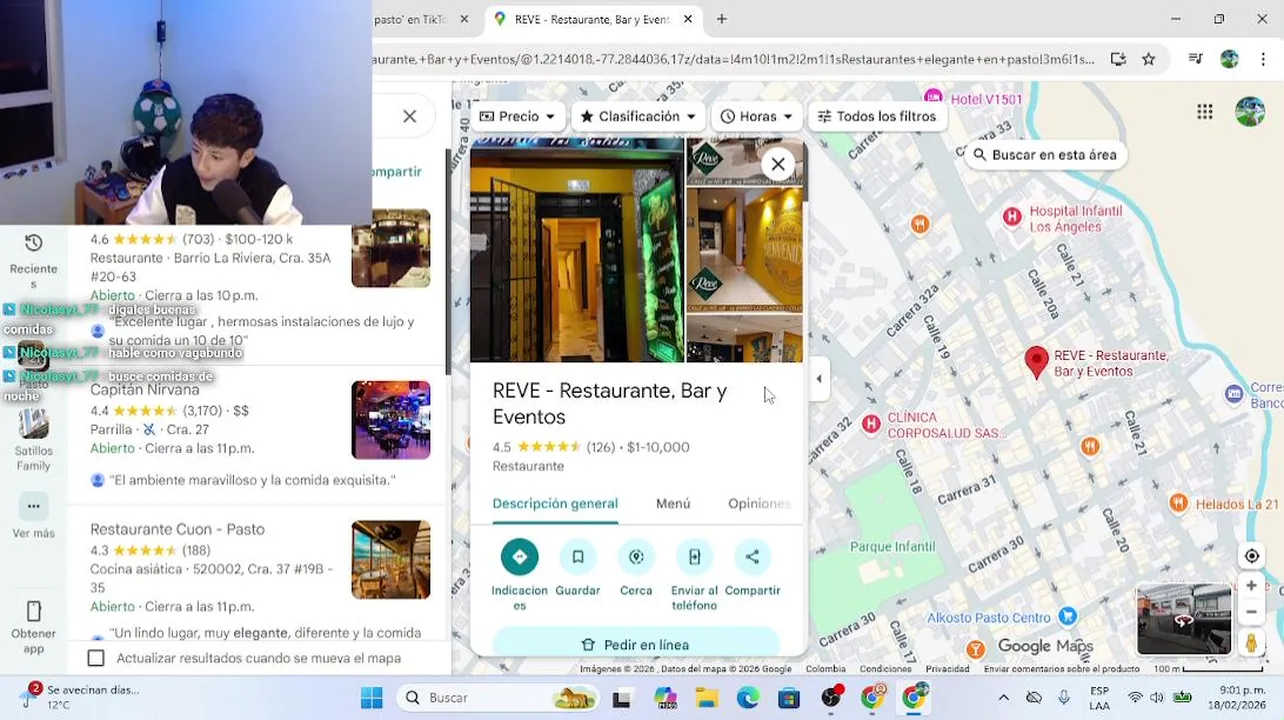This screenshot has width=1284, height=720.
Task: Click Condiciones footer link
Action: [x=885, y=669]
